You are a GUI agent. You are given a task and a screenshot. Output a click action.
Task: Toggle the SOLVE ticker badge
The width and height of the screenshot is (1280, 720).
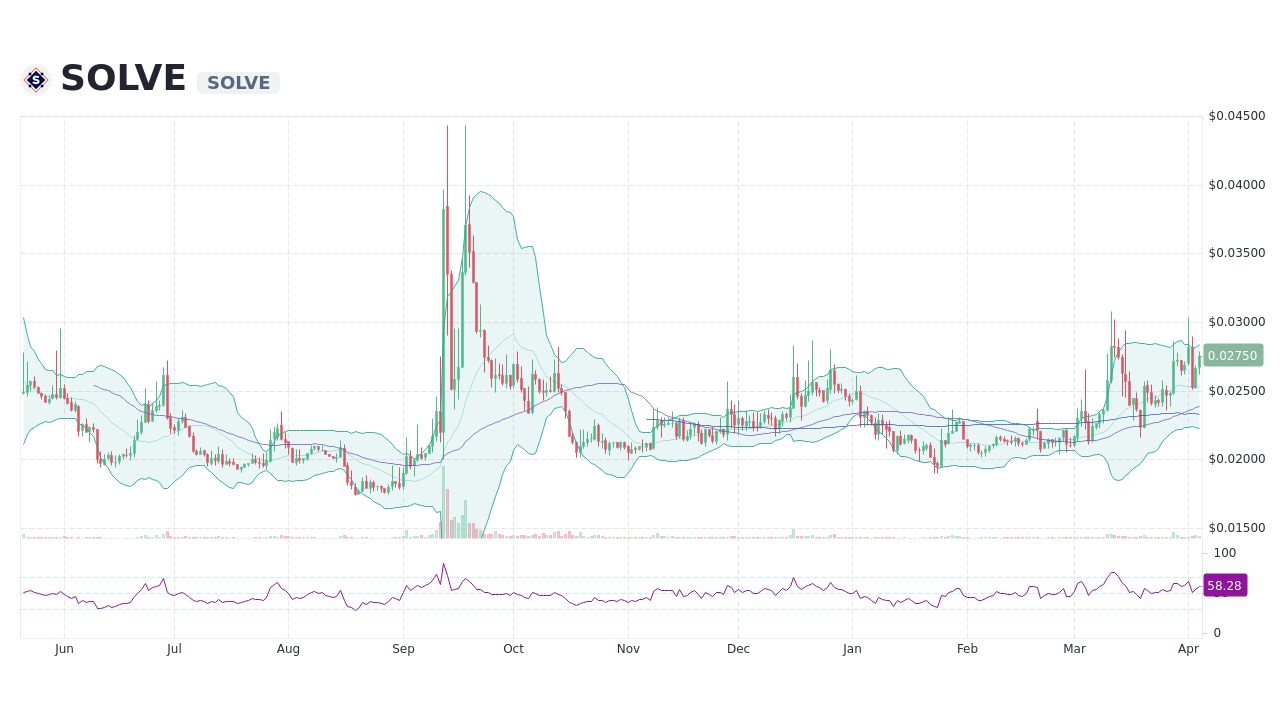pyautogui.click(x=237, y=82)
